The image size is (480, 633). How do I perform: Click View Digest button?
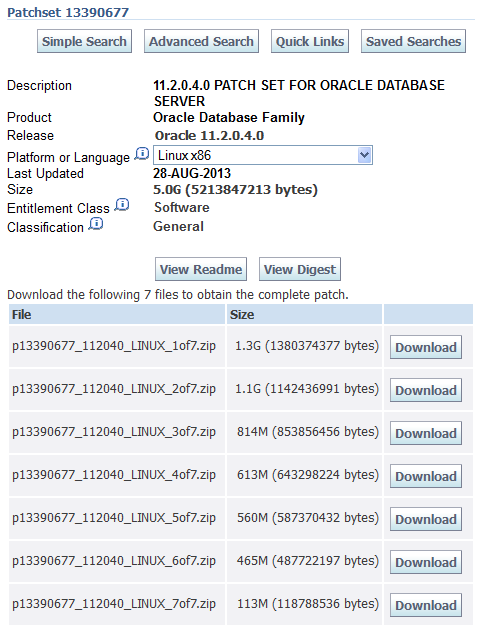point(300,269)
